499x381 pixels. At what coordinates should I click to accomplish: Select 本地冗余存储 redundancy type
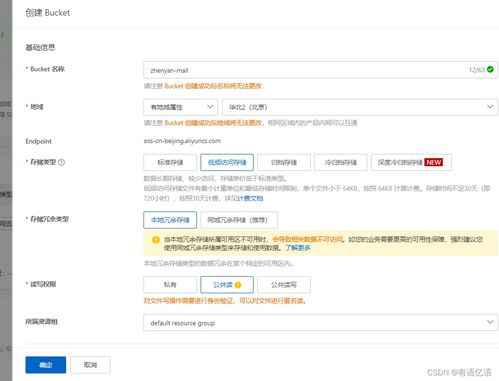tap(170, 220)
